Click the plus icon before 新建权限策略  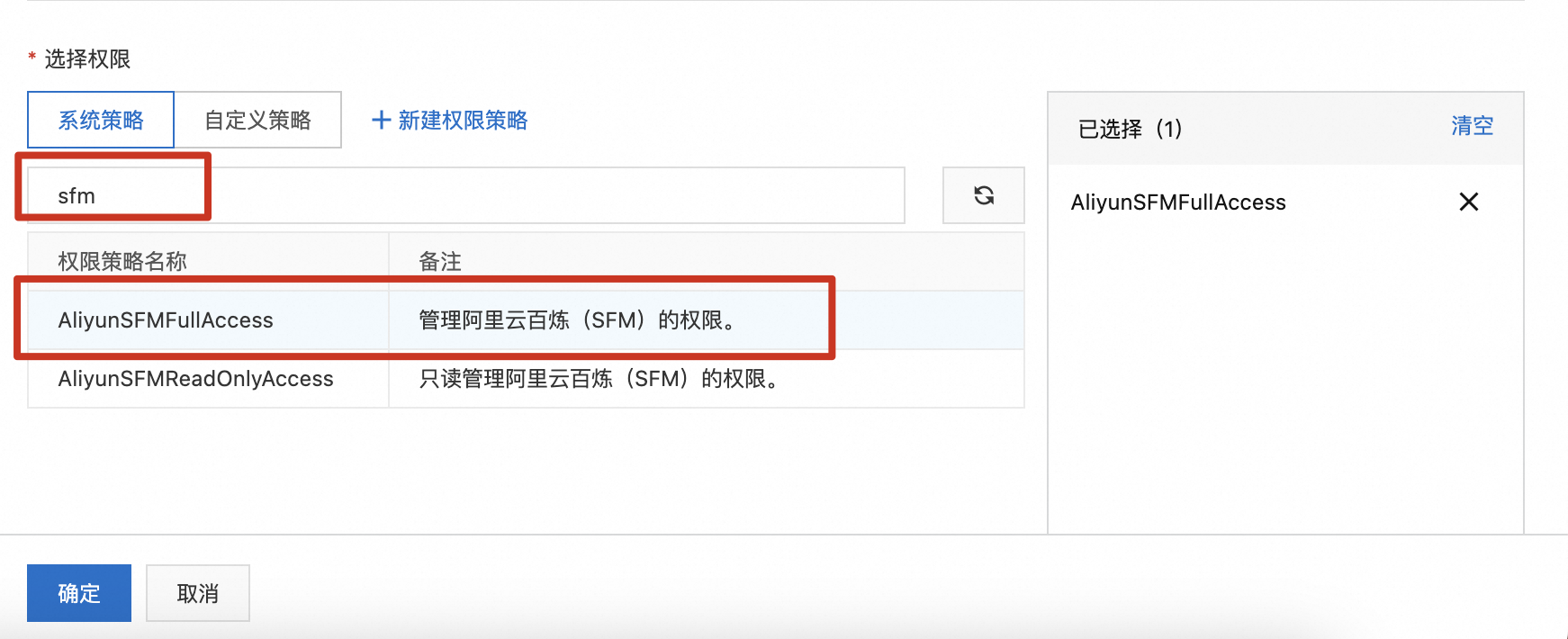click(x=381, y=120)
